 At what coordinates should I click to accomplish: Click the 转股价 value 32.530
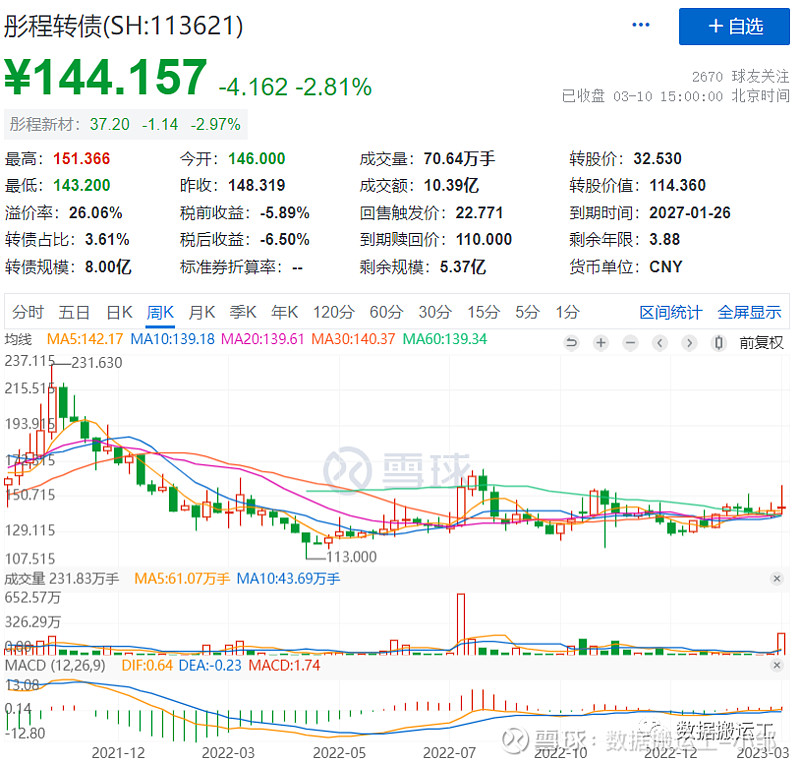click(657, 159)
